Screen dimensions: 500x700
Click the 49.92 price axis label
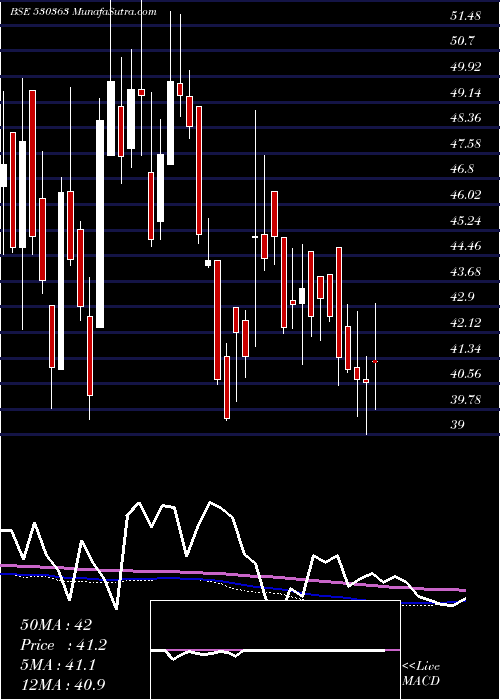tap(466, 67)
